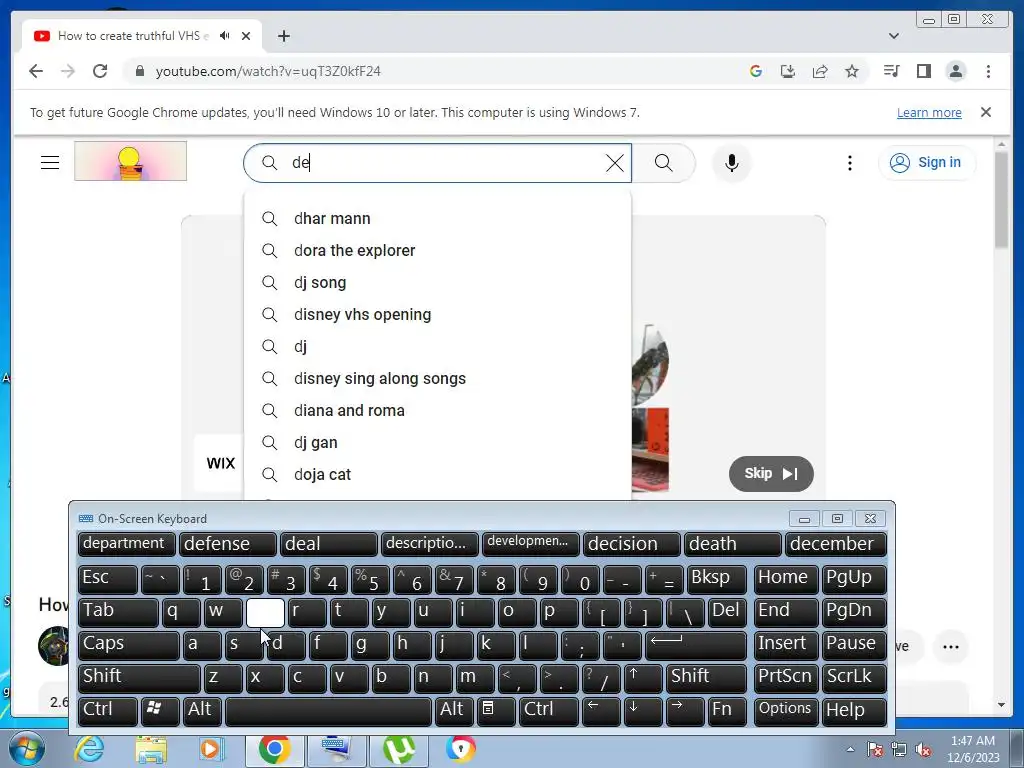Toggle the Insert key on keyboard

[x=786, y=644]
